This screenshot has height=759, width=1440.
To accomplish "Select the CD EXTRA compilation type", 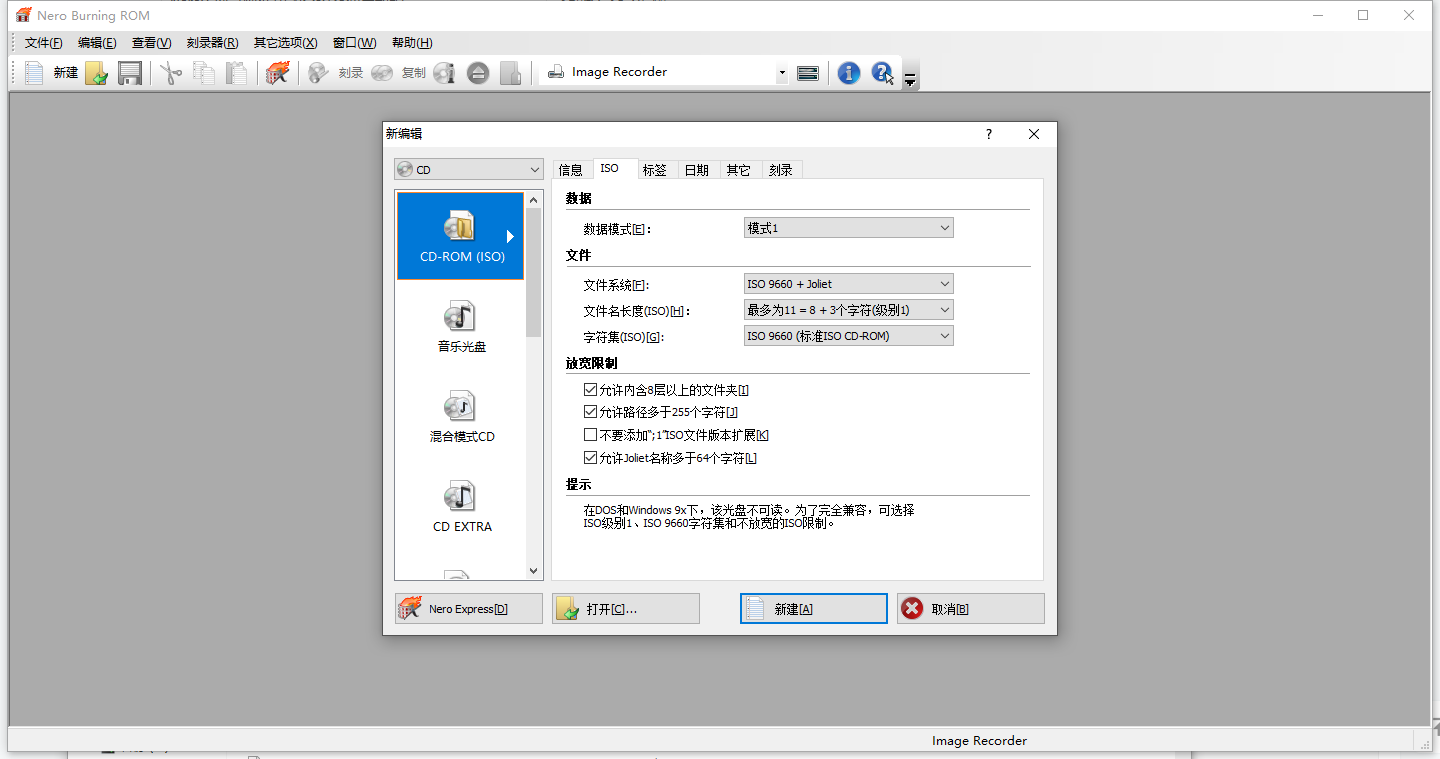I will (x=460, y=507).
